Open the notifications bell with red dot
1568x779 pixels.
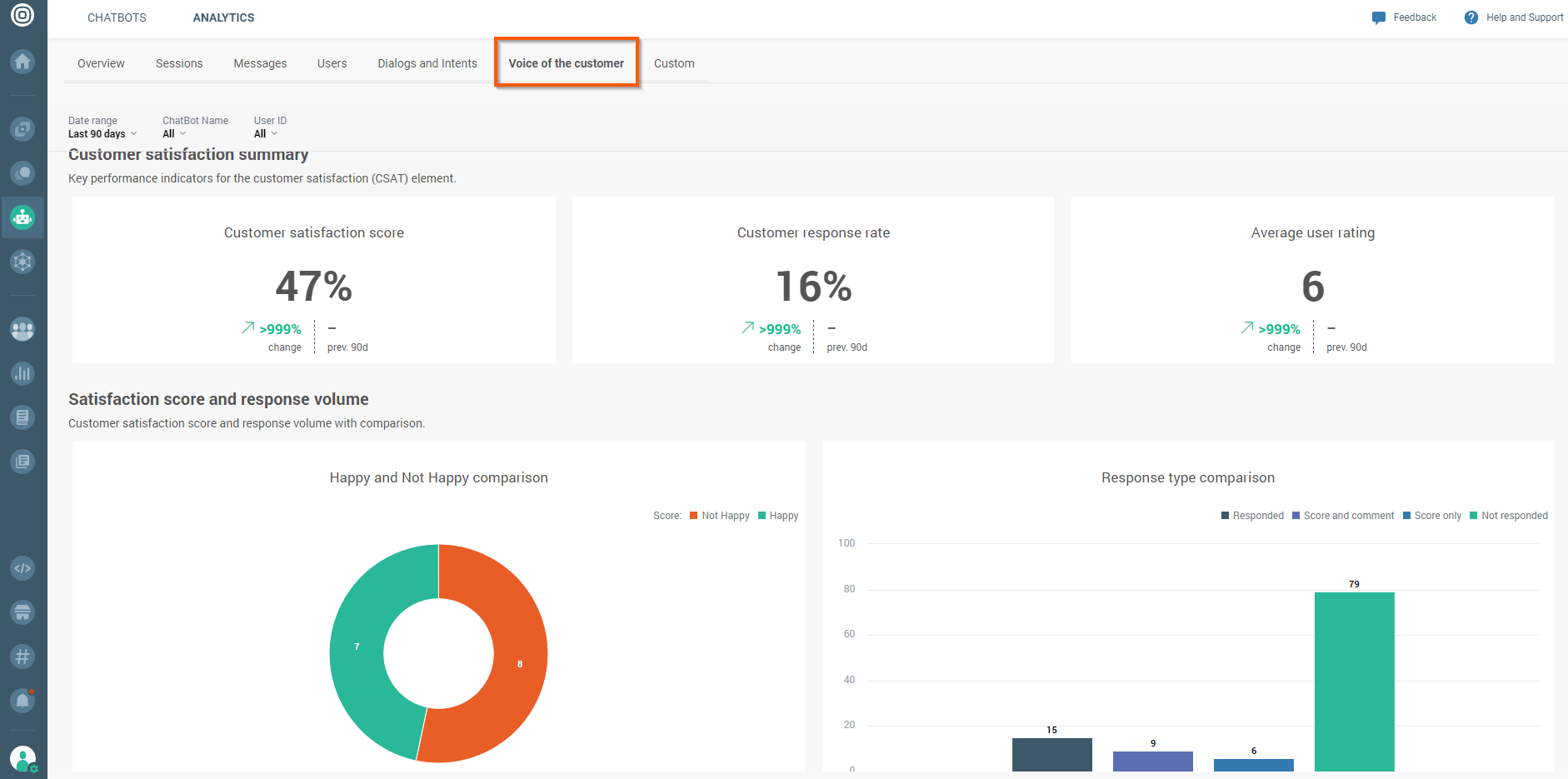click(x=22, y=700)
